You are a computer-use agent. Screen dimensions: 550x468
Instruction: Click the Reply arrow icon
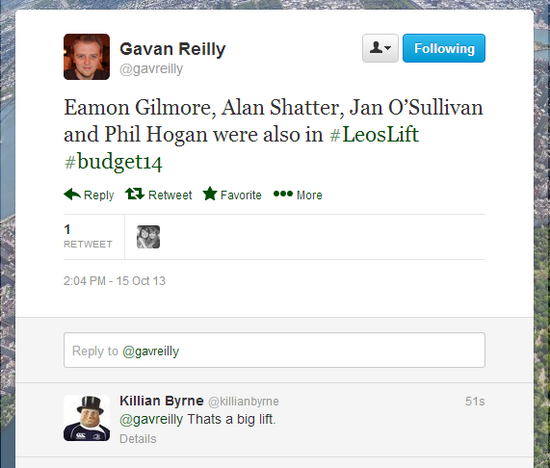tap(72, 194)
